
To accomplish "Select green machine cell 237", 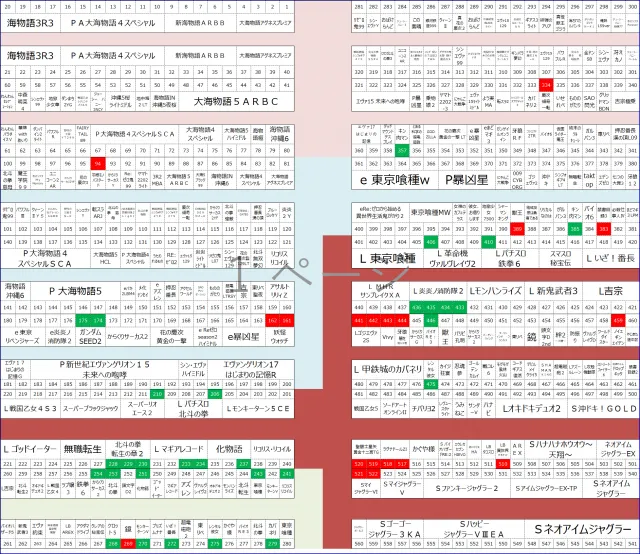I will point(244,464).
